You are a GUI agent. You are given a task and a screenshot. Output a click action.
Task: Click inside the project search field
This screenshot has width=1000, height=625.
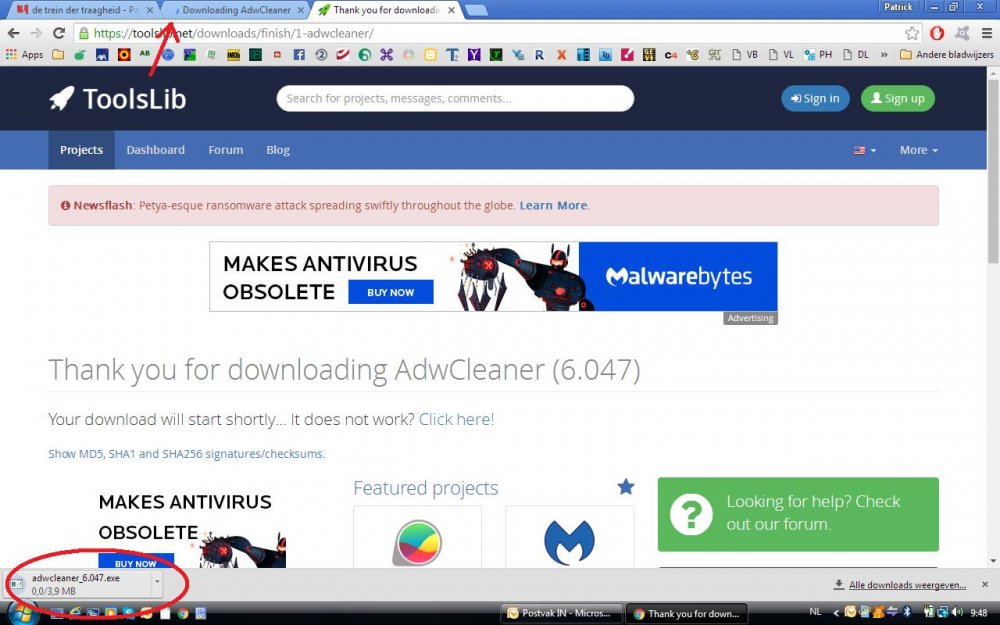click(455, 98)
